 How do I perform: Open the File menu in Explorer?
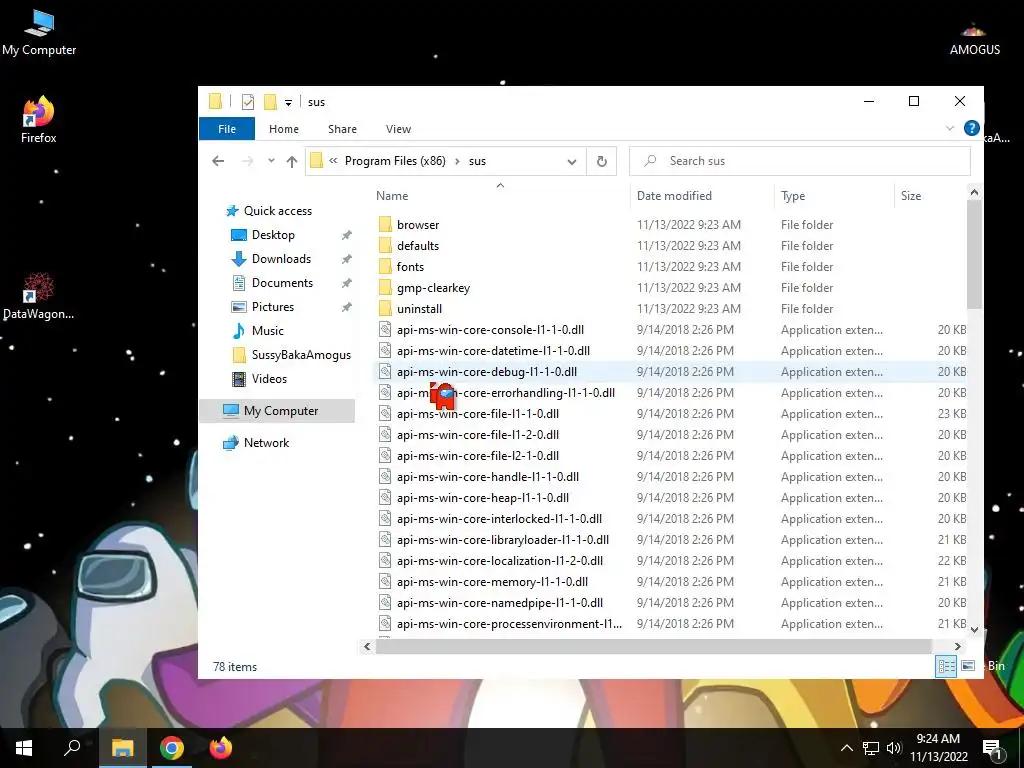[x=227, y=129]
